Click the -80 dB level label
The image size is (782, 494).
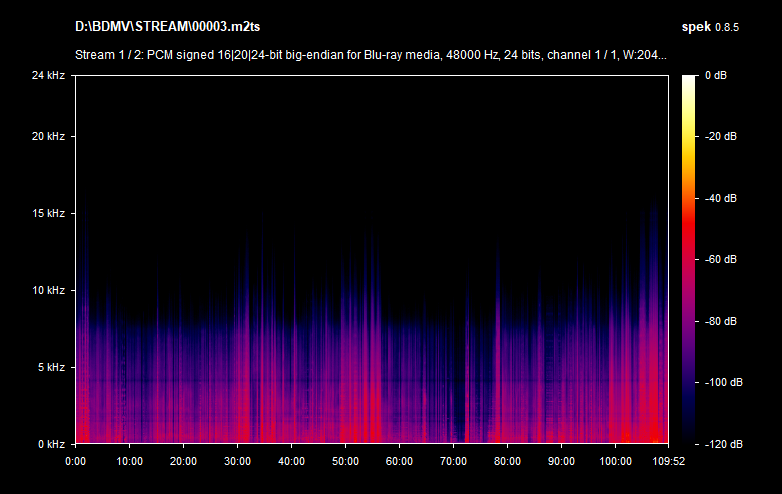point(718,321)
